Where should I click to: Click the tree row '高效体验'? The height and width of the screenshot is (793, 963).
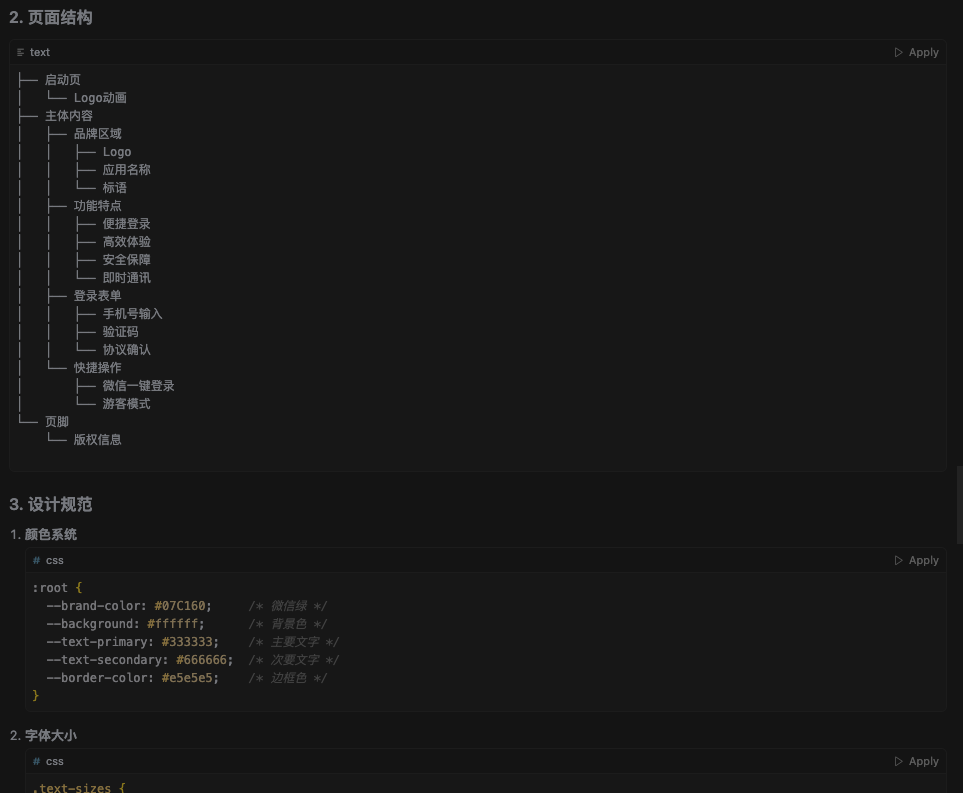pyautogui.click(x=127, y=241)
